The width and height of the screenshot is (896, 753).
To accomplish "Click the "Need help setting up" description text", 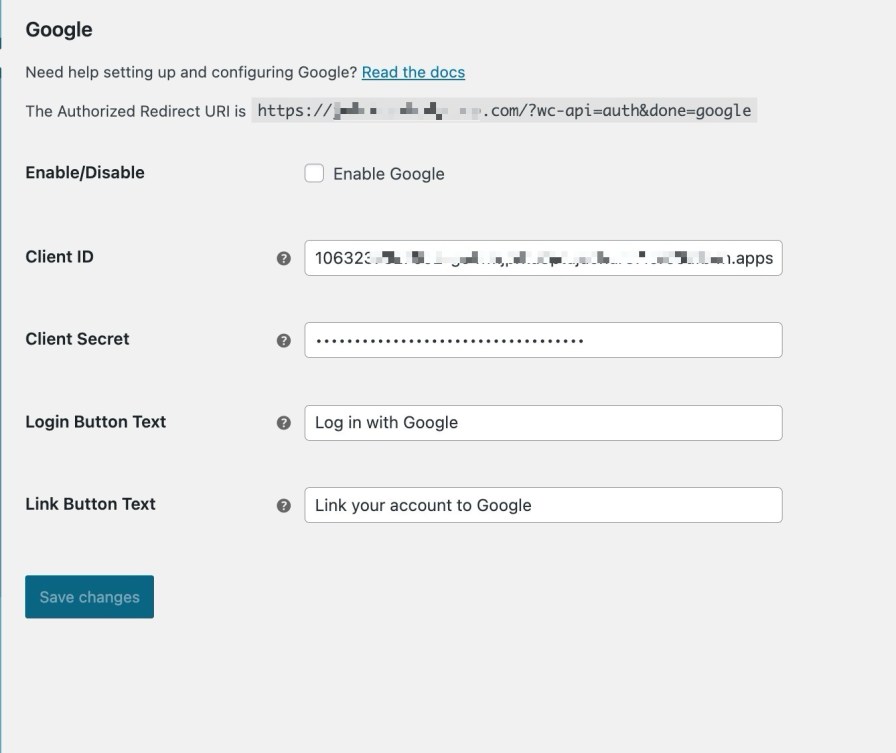I will pos(190,72).
